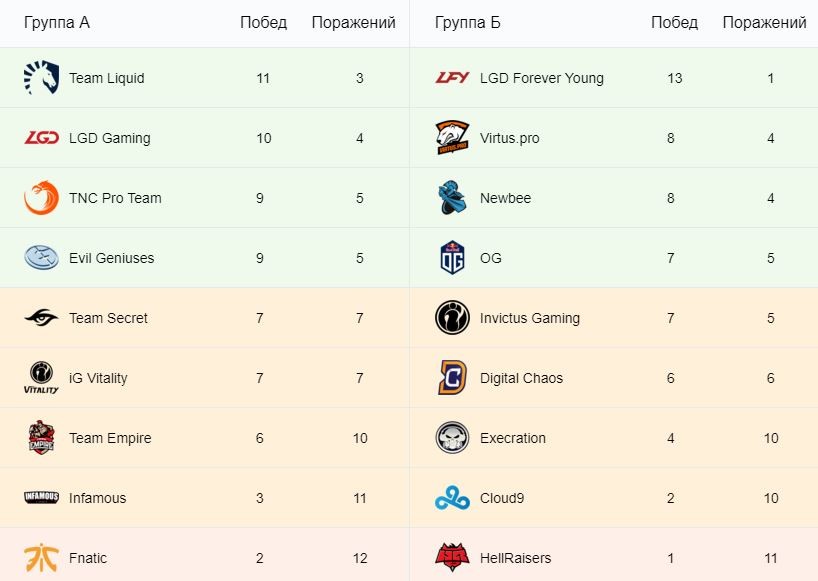The height and width of the screenshot is (581, 818).
Task: Open the Team Empire team link
Action: point(110,438)
